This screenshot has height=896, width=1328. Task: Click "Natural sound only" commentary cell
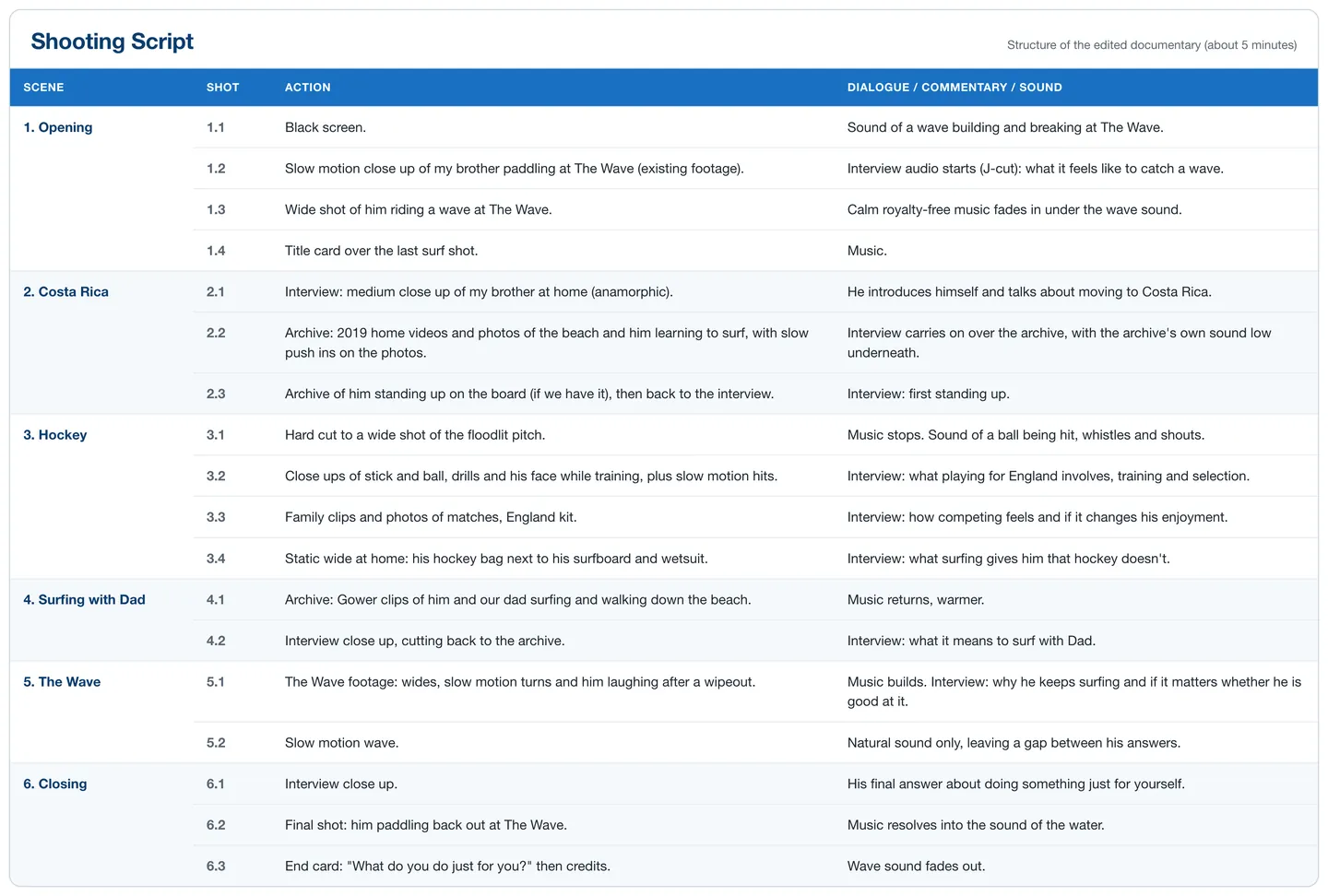[x=1014, y=743]
